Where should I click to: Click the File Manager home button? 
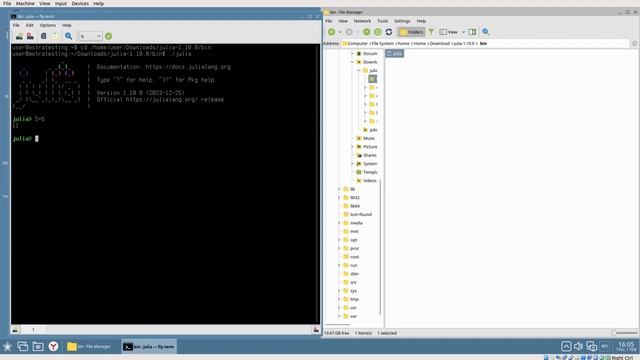(x=378, y=32)
